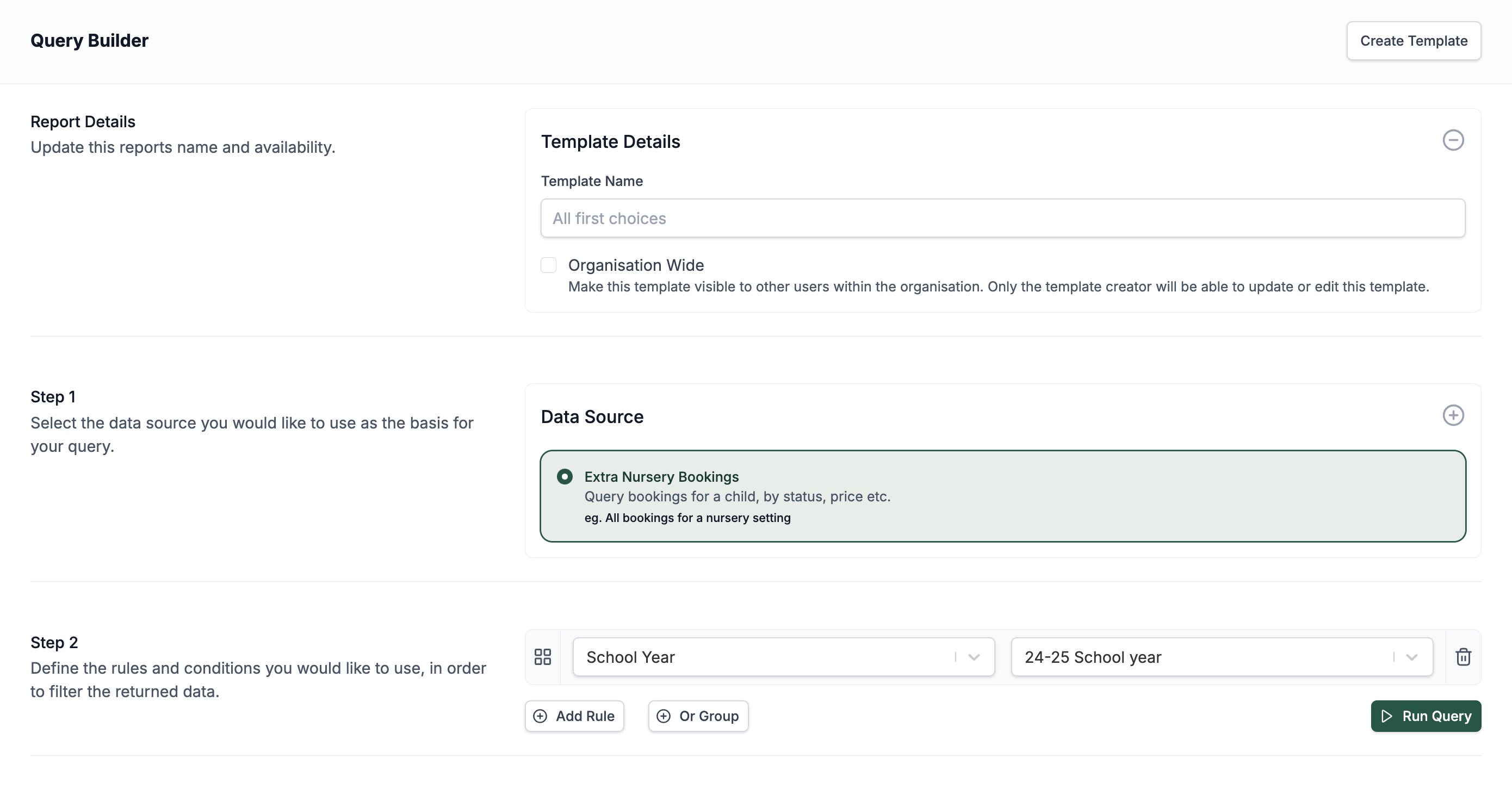This screenshot has height=808, width=1512.
Task: Click the Organisation Wide label text
Action: (636, 265)
